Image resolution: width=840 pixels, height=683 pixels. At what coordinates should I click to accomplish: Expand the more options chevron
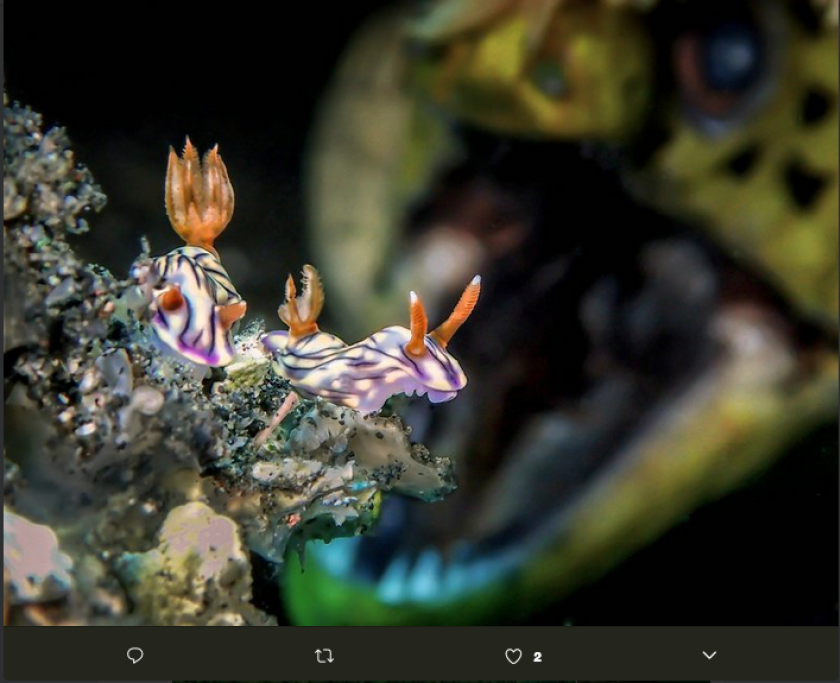(709, 655)
